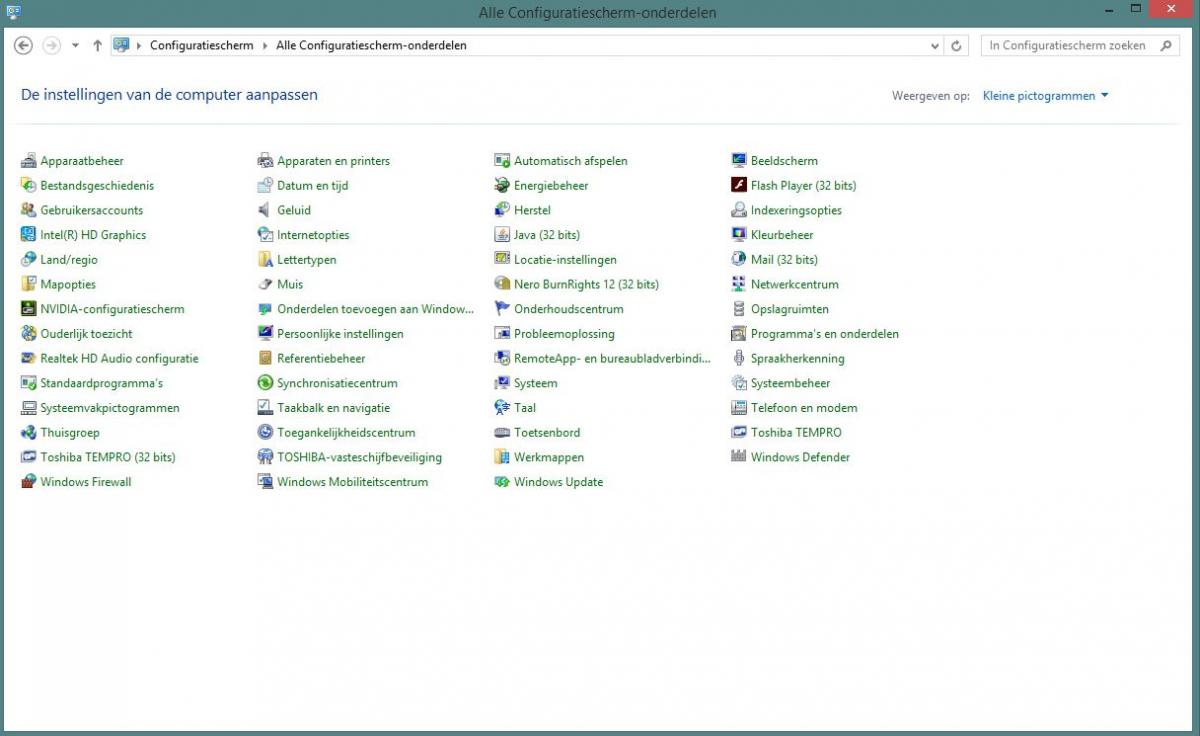
Task: Open the Programma's en onderdelen link
Action: [824, 334]
